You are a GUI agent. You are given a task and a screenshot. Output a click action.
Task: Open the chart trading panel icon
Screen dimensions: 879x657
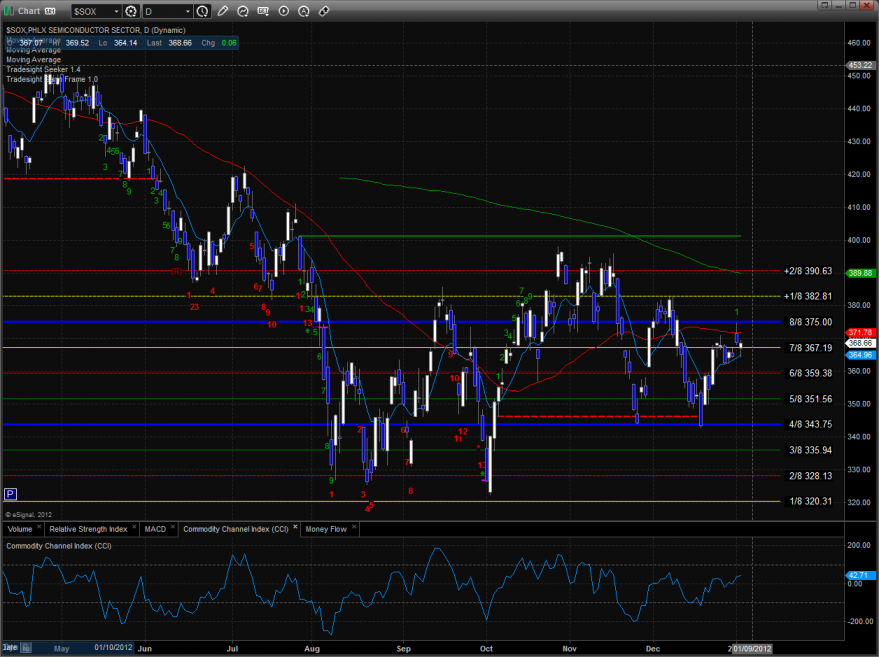[263, 11]
